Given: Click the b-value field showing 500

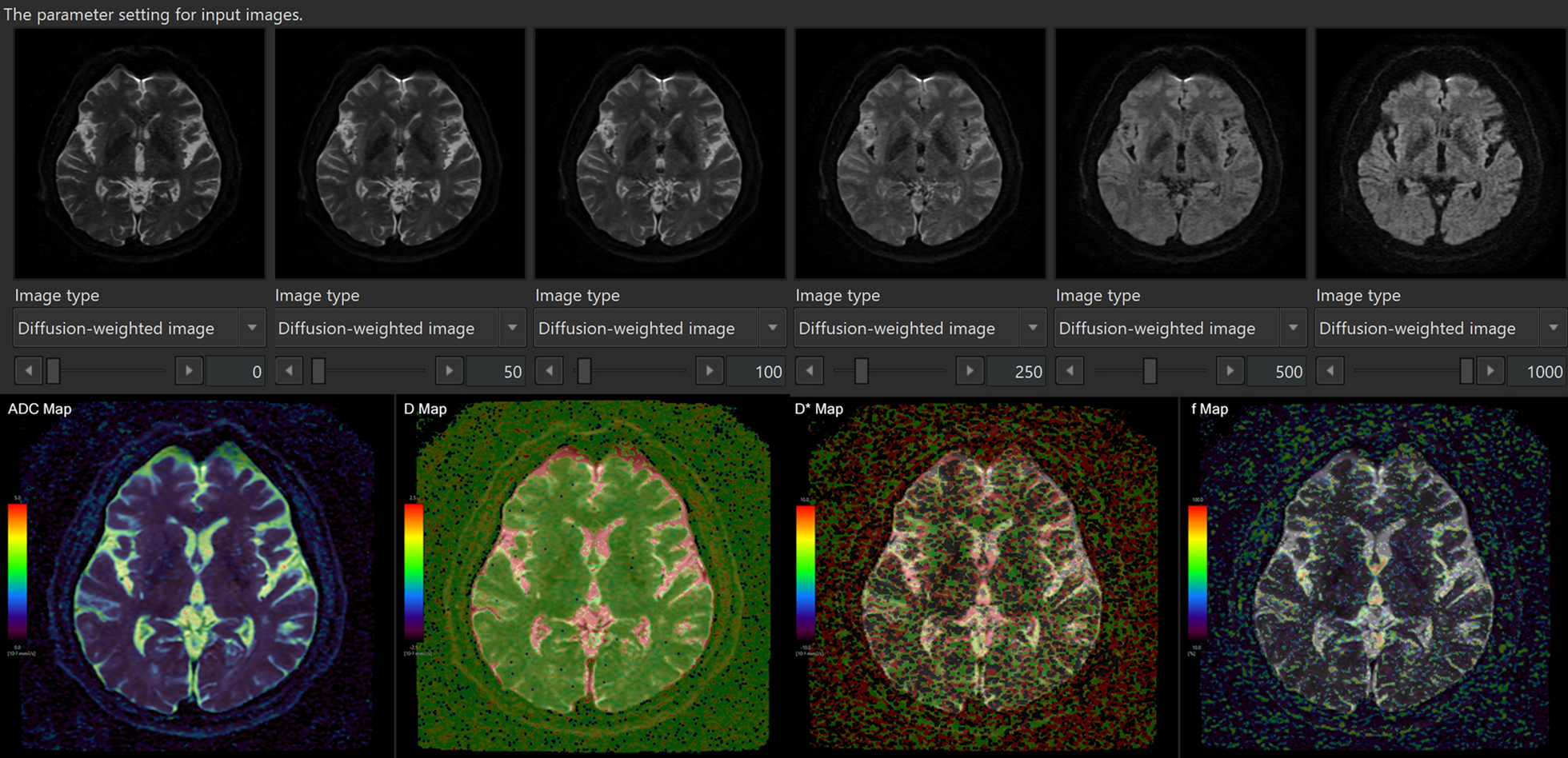Looking at the screenshot, I should coord(1276,371).
